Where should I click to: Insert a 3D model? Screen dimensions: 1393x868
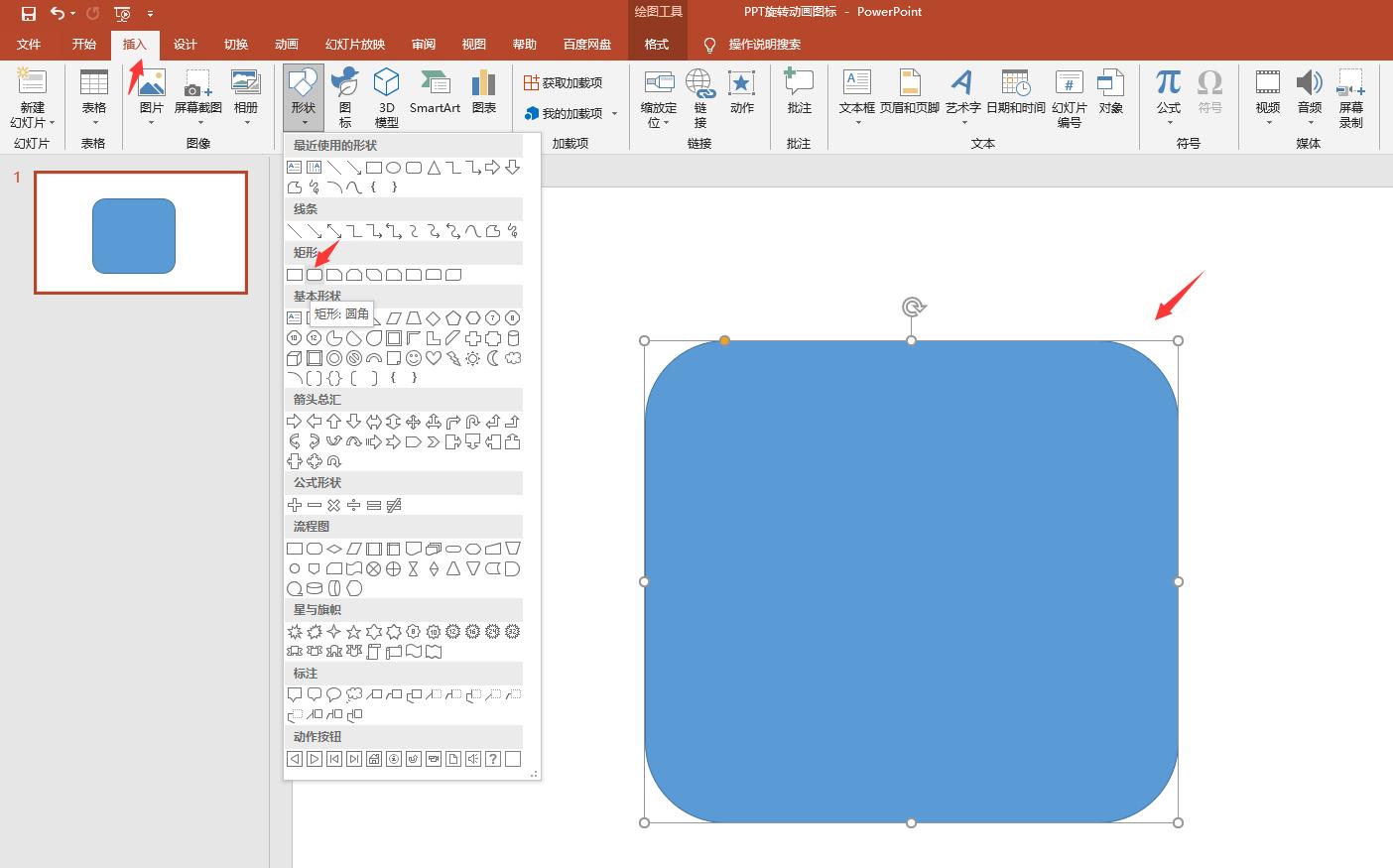click(x=386, y=96)
